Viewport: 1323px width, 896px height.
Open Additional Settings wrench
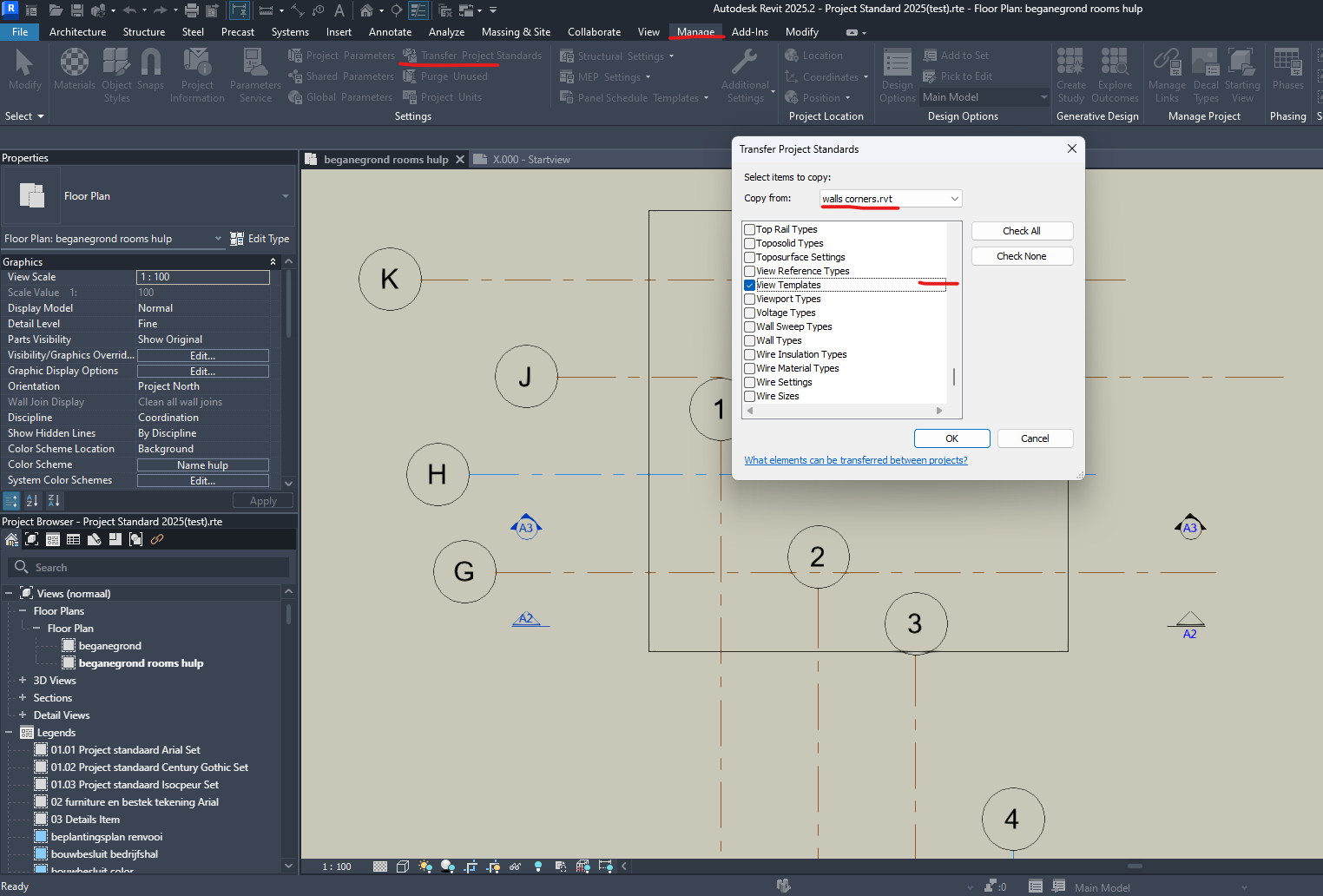tap(745, 75)
